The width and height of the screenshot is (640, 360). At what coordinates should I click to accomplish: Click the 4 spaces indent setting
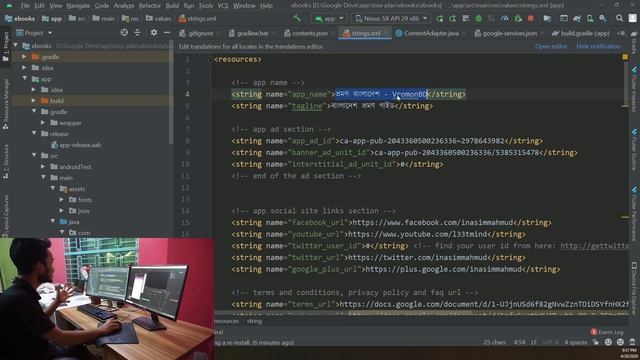point(576,342)
